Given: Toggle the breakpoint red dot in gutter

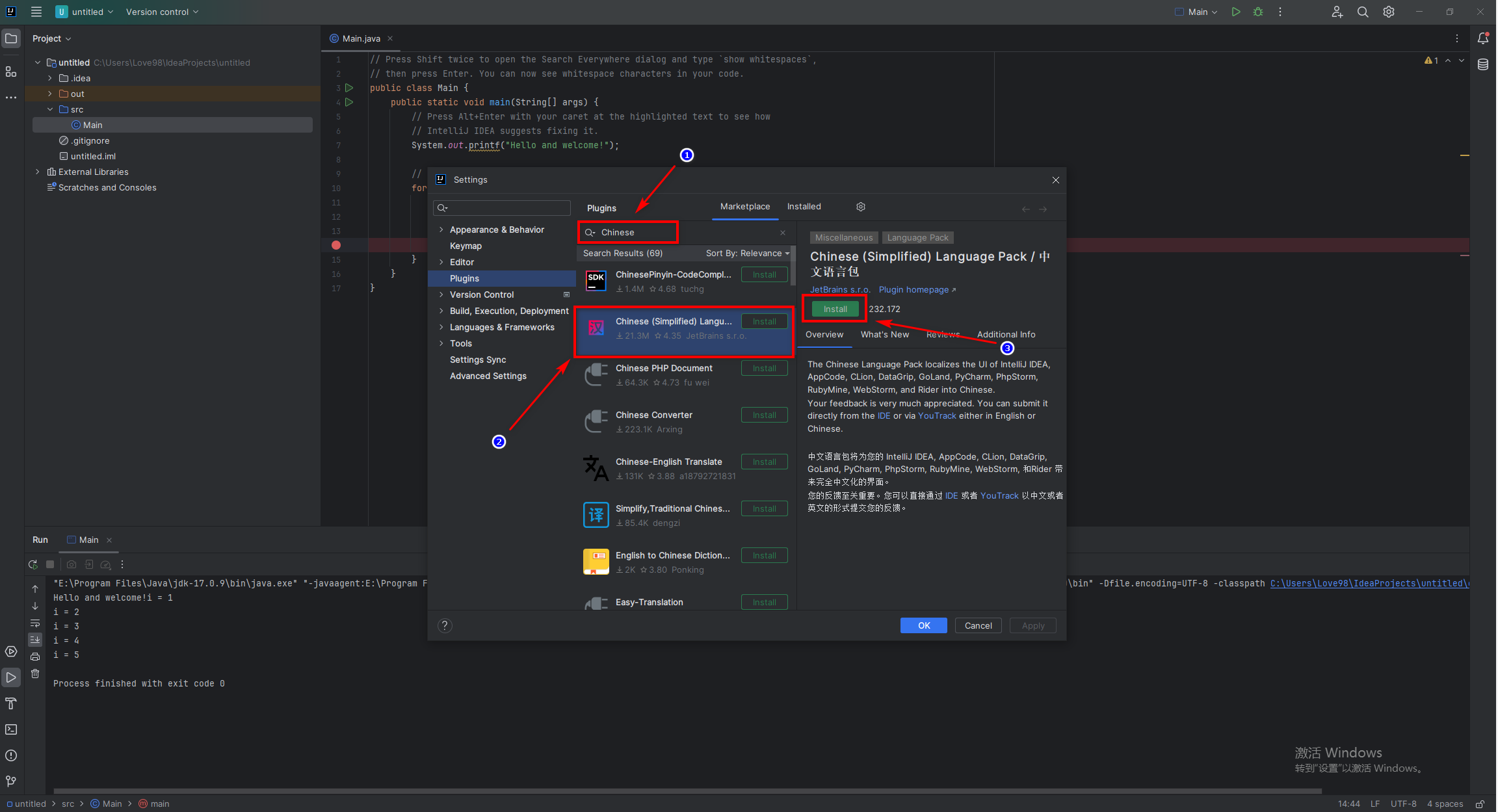Looking at the screenshot, I should [x=336, y=245].
